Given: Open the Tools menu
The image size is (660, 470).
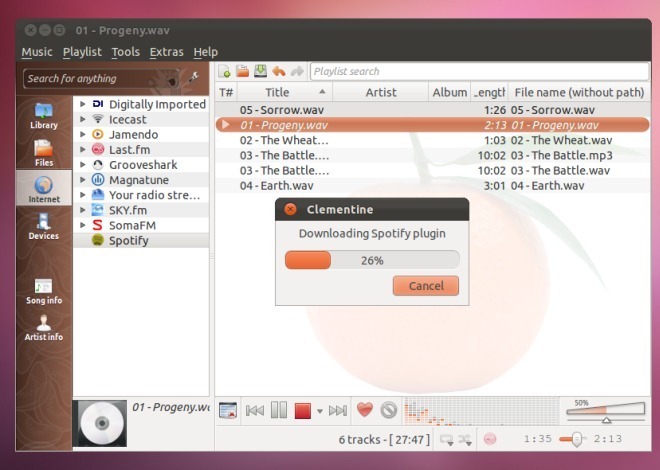Looking at the screenshot, I should (125, 52).
